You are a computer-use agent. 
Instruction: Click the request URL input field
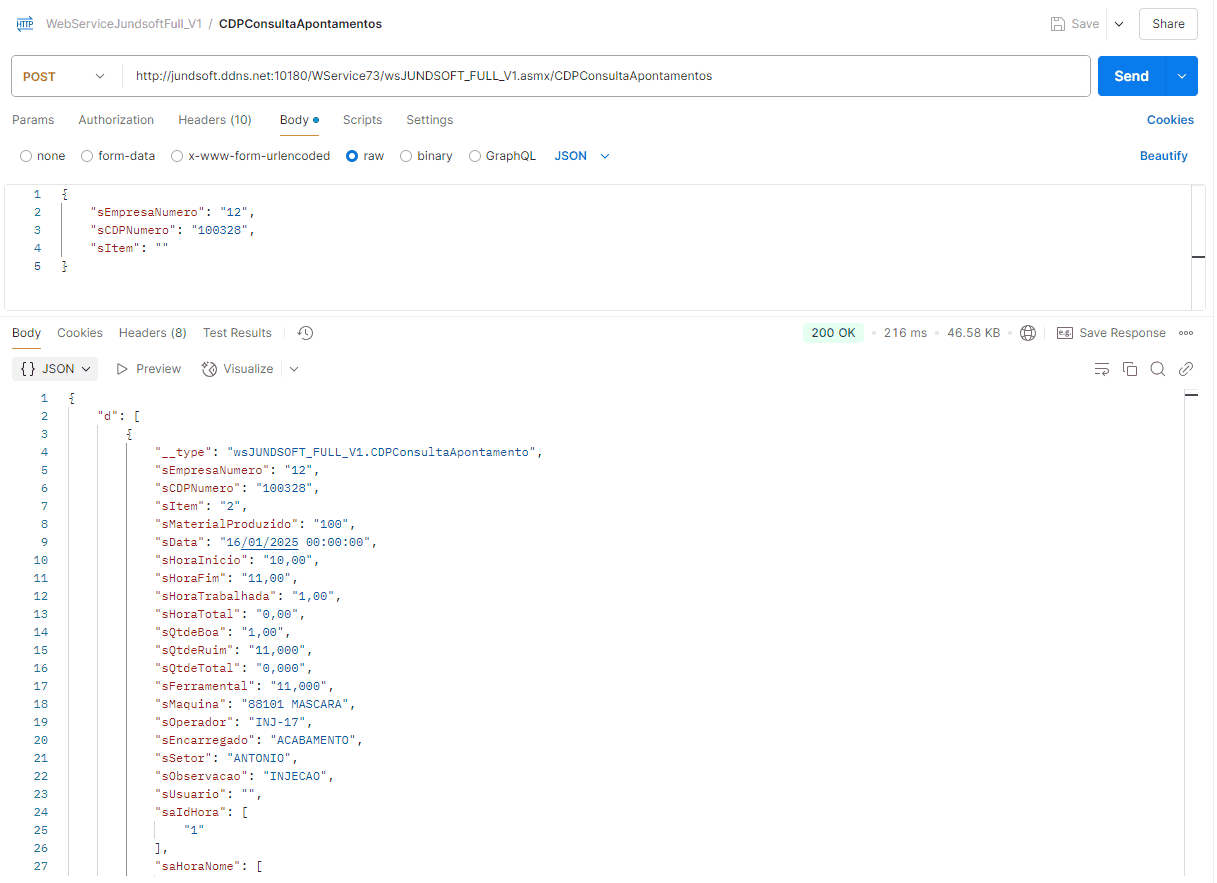coord(600,76)
